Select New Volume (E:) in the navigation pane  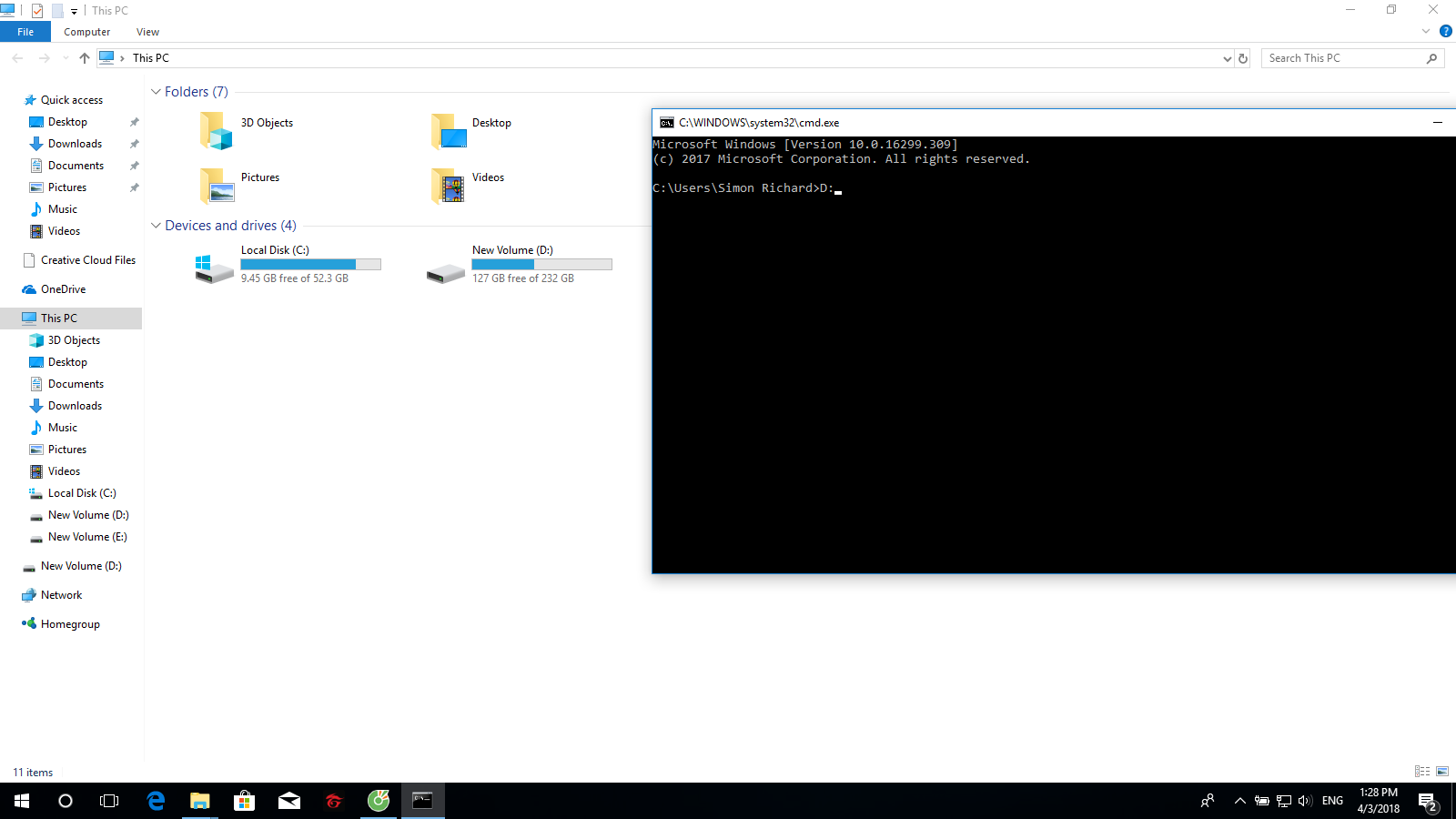[86, 537]
